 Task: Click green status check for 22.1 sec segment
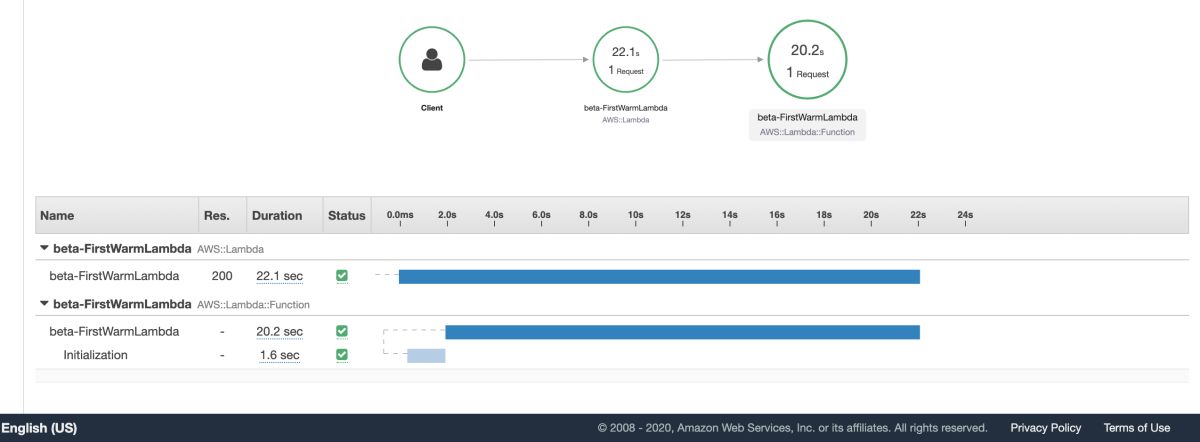pyautogui.click(x=342, y=275)
